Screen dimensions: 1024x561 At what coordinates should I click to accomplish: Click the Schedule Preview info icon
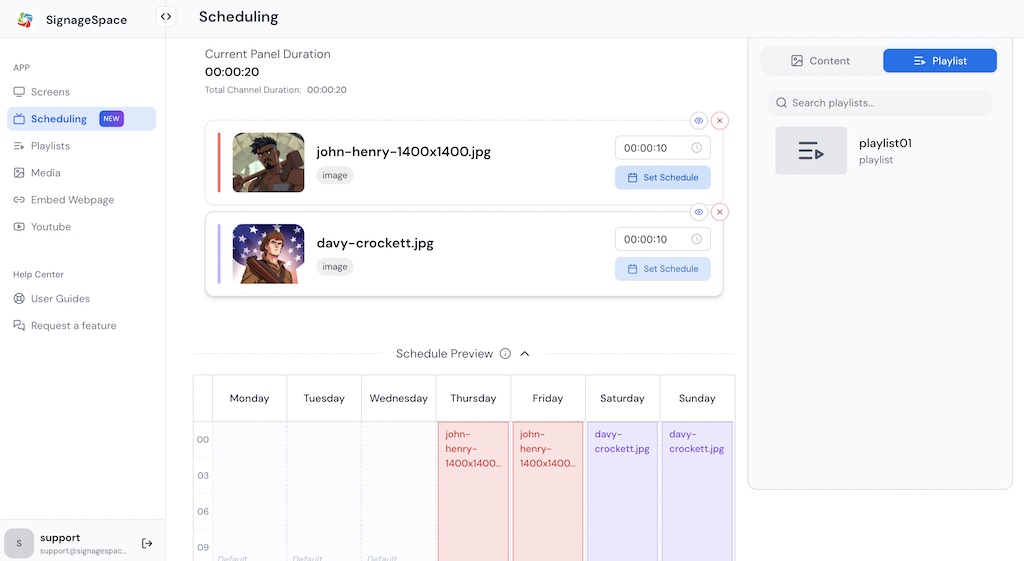click(505, 354)
